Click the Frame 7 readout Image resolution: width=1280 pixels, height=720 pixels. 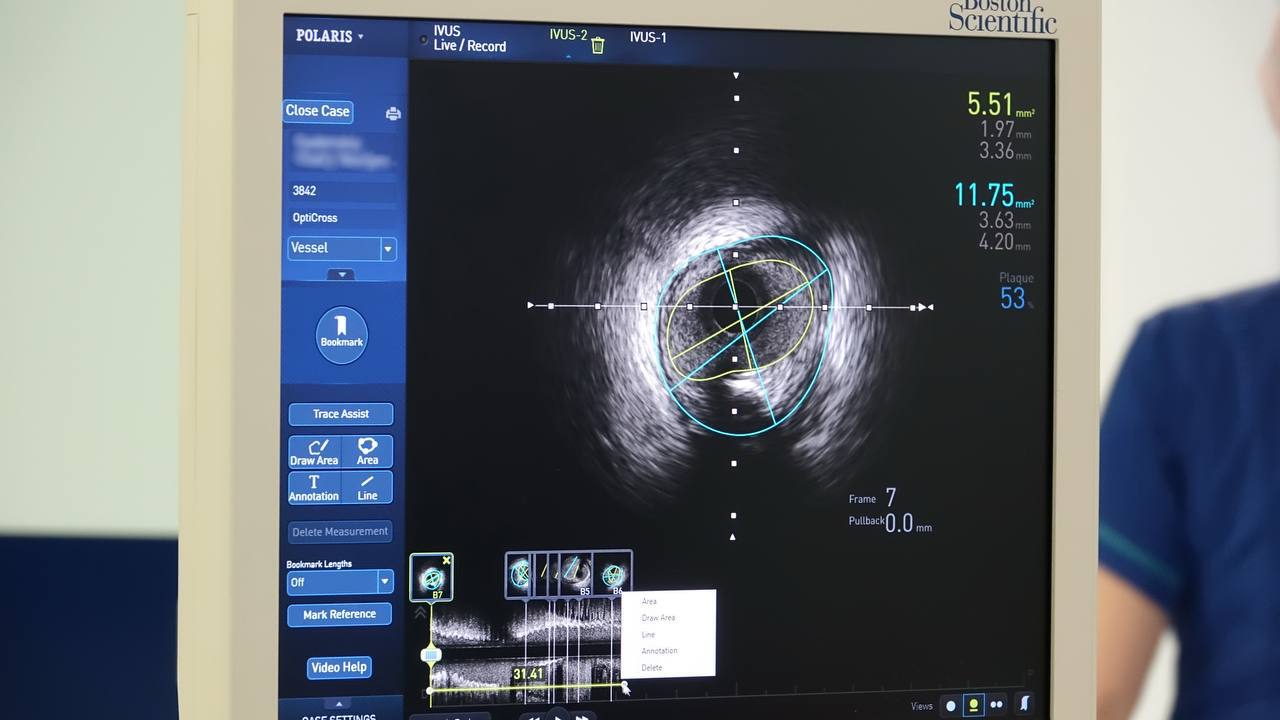[872, 497]
